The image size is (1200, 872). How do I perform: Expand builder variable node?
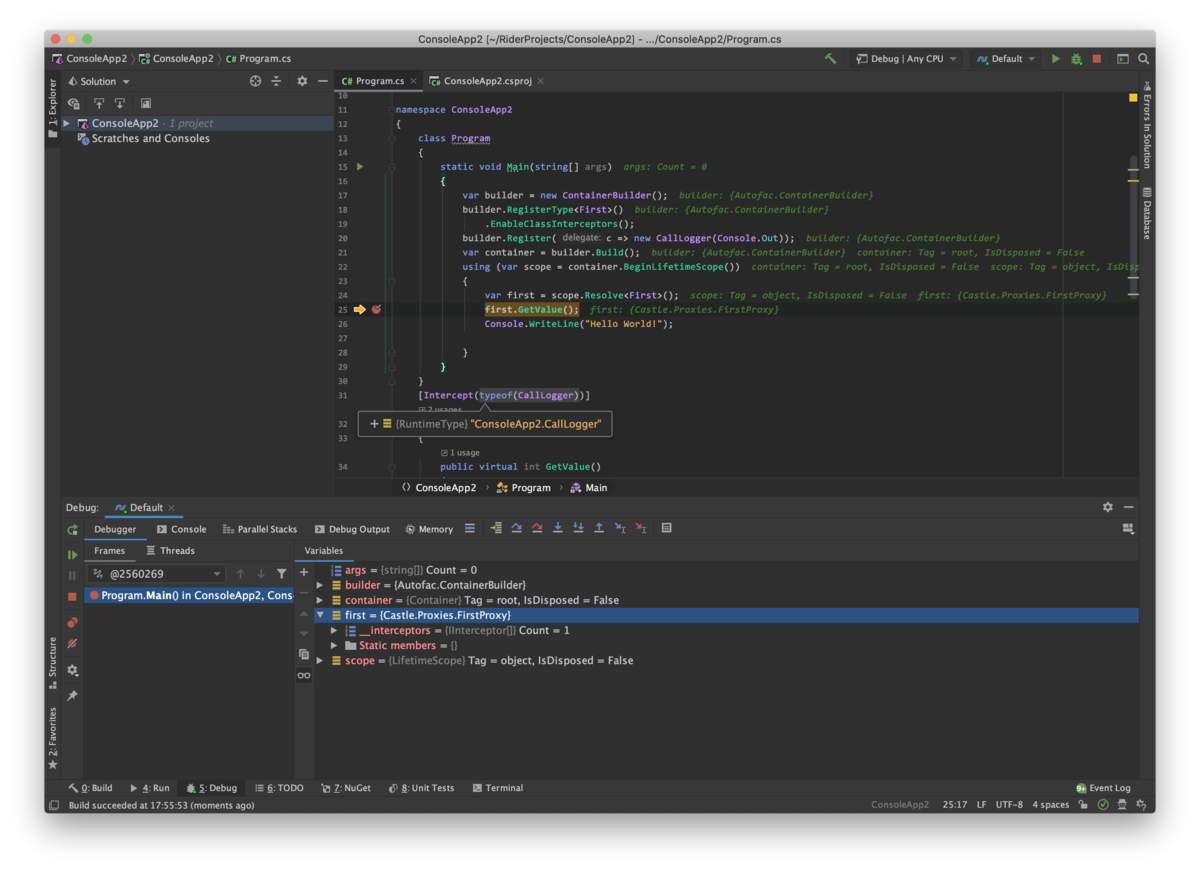click(320, 585)
